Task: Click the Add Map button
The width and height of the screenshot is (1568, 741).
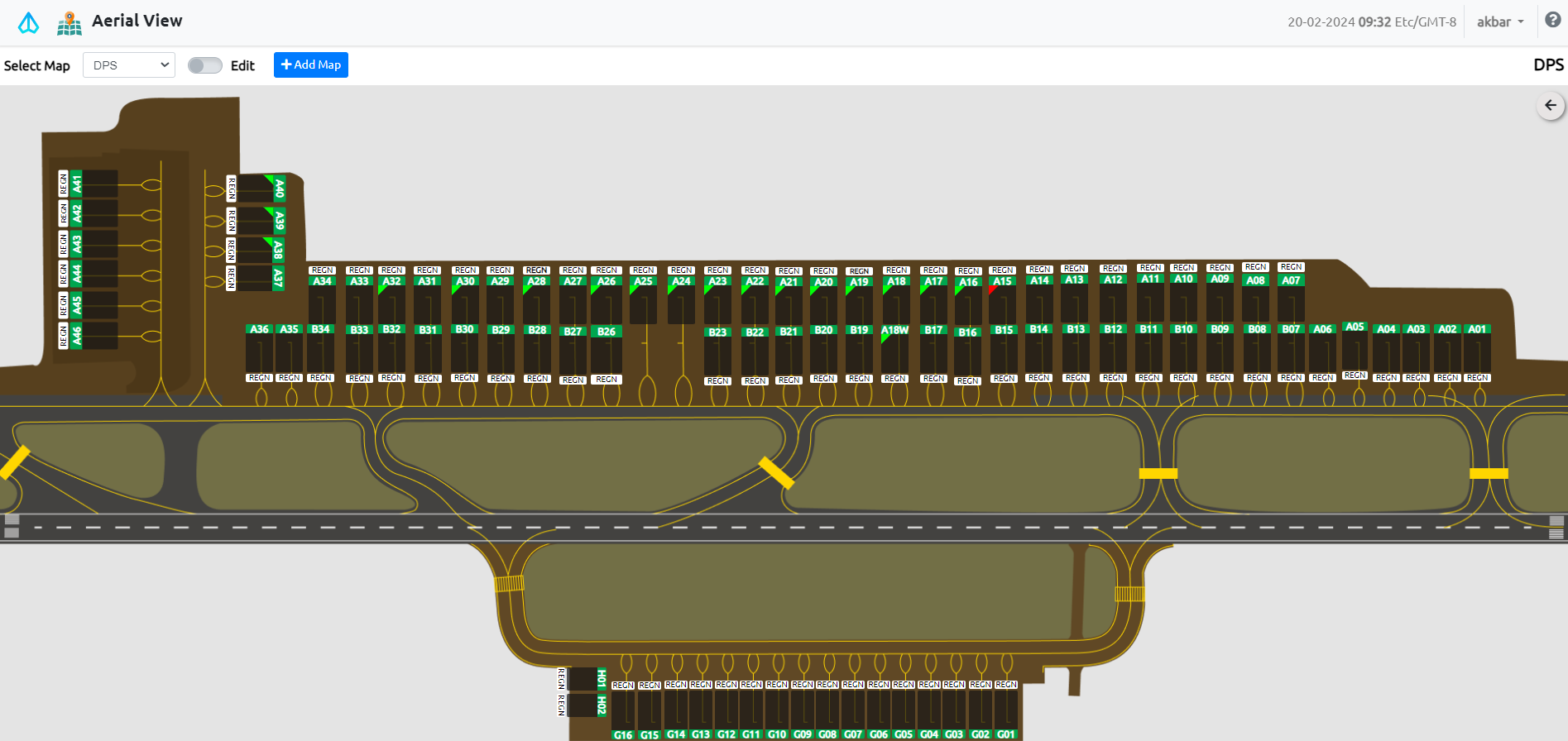Action: pyautogui.click(x=310, y=65)
